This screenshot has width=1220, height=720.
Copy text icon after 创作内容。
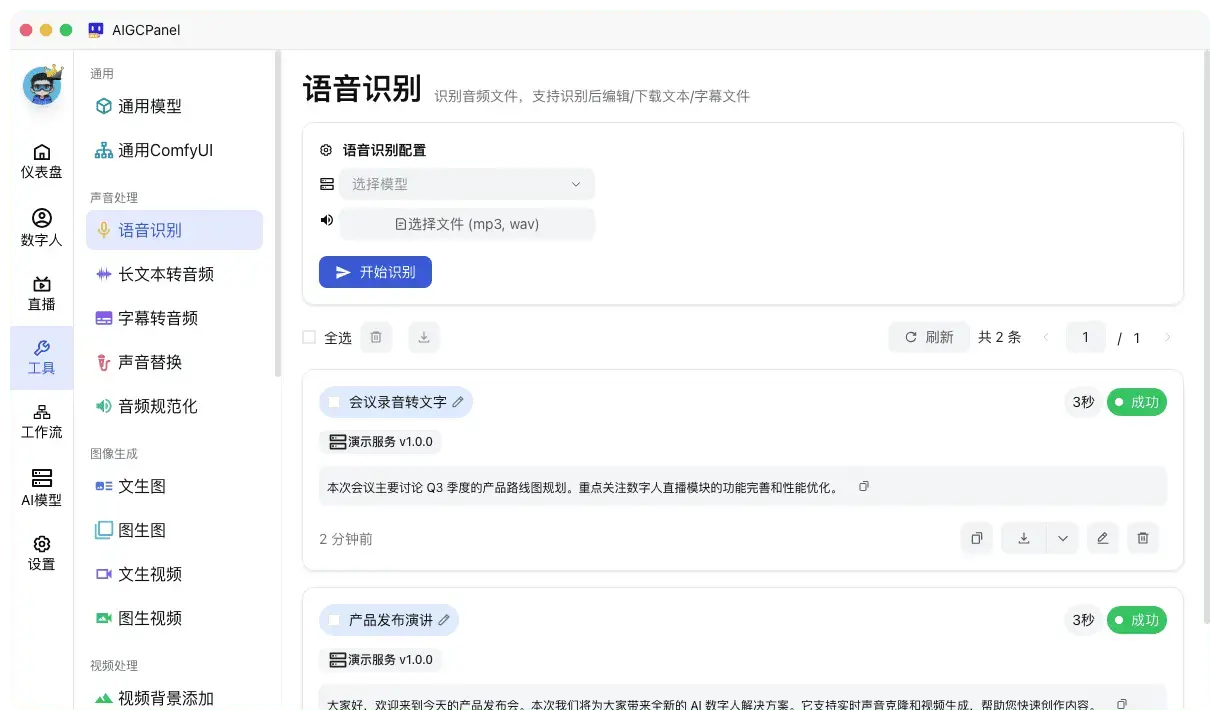coord(1122,704)
